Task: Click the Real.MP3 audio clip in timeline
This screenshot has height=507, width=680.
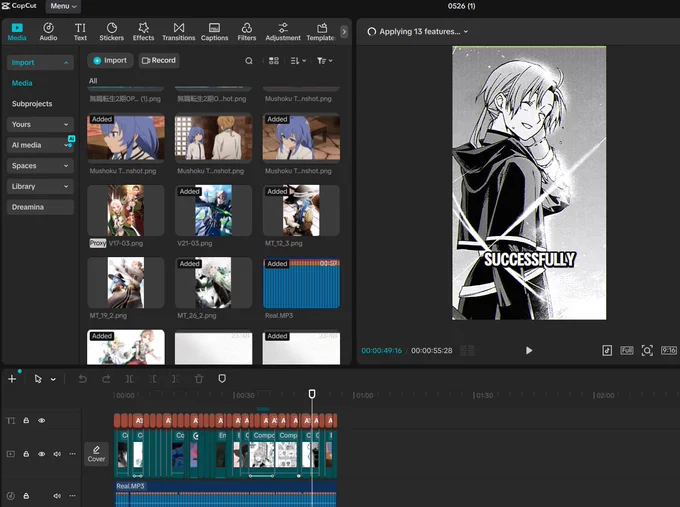Action: point(226,494)
